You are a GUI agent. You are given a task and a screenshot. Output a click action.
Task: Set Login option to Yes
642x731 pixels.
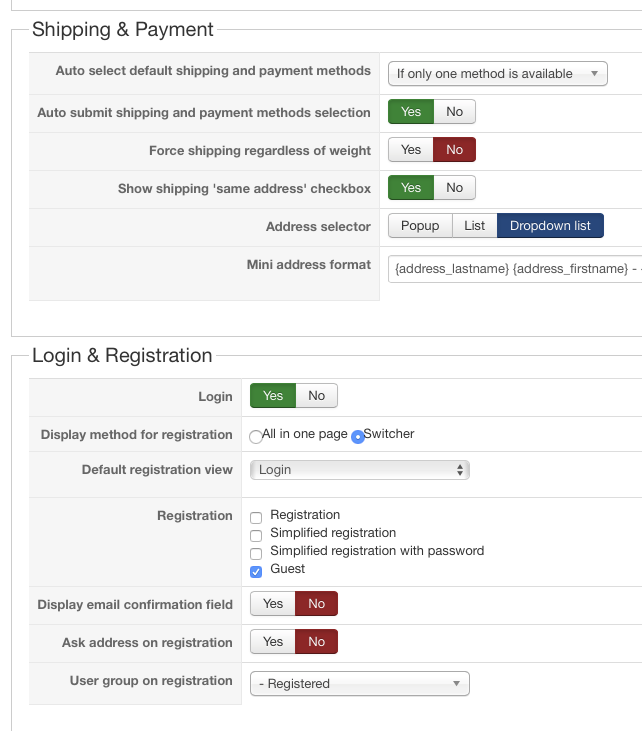pos(273,396)
